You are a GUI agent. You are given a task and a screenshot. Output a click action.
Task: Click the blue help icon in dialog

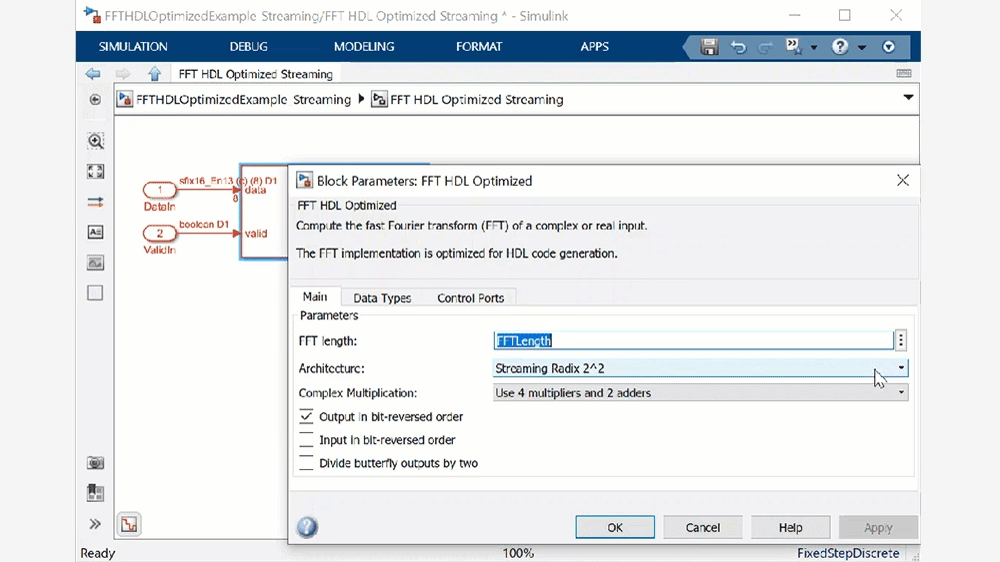pos(307,527)
